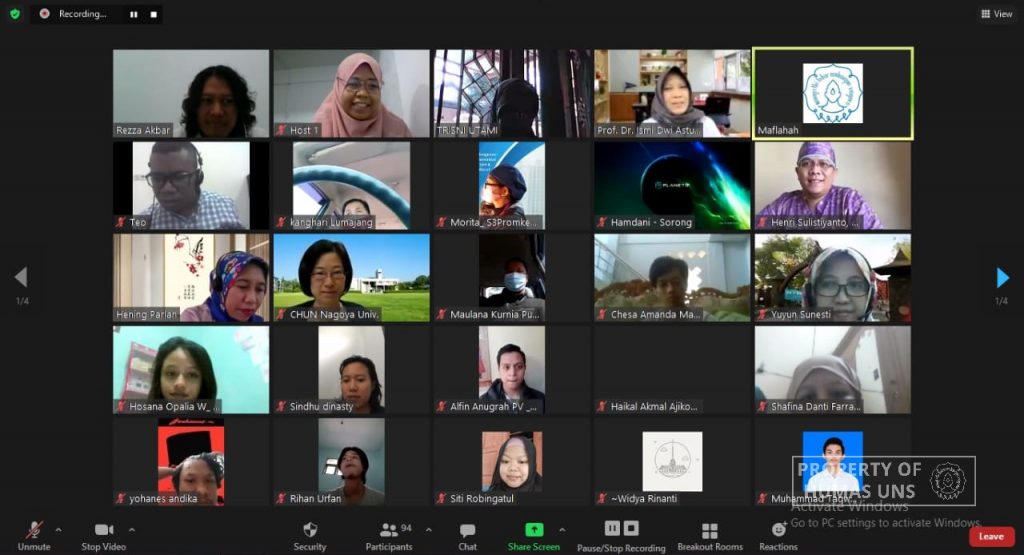Select Maulana Kurnia Pu video tile
Viewport: 1024px width, 555px height.
(512, 278)
